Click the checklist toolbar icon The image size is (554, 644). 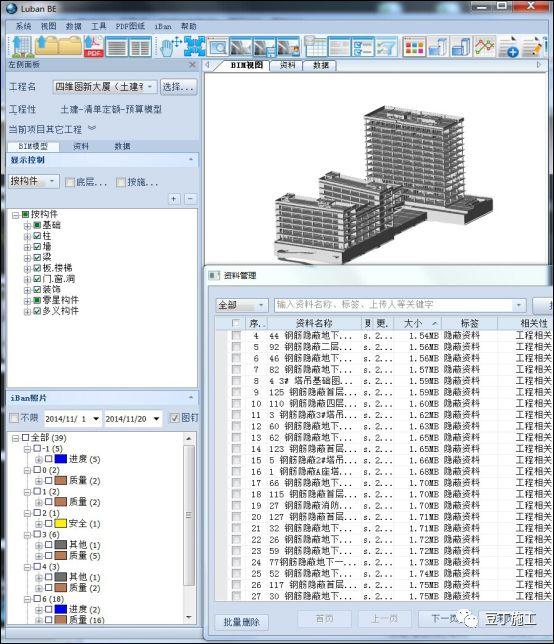[363, 46]
